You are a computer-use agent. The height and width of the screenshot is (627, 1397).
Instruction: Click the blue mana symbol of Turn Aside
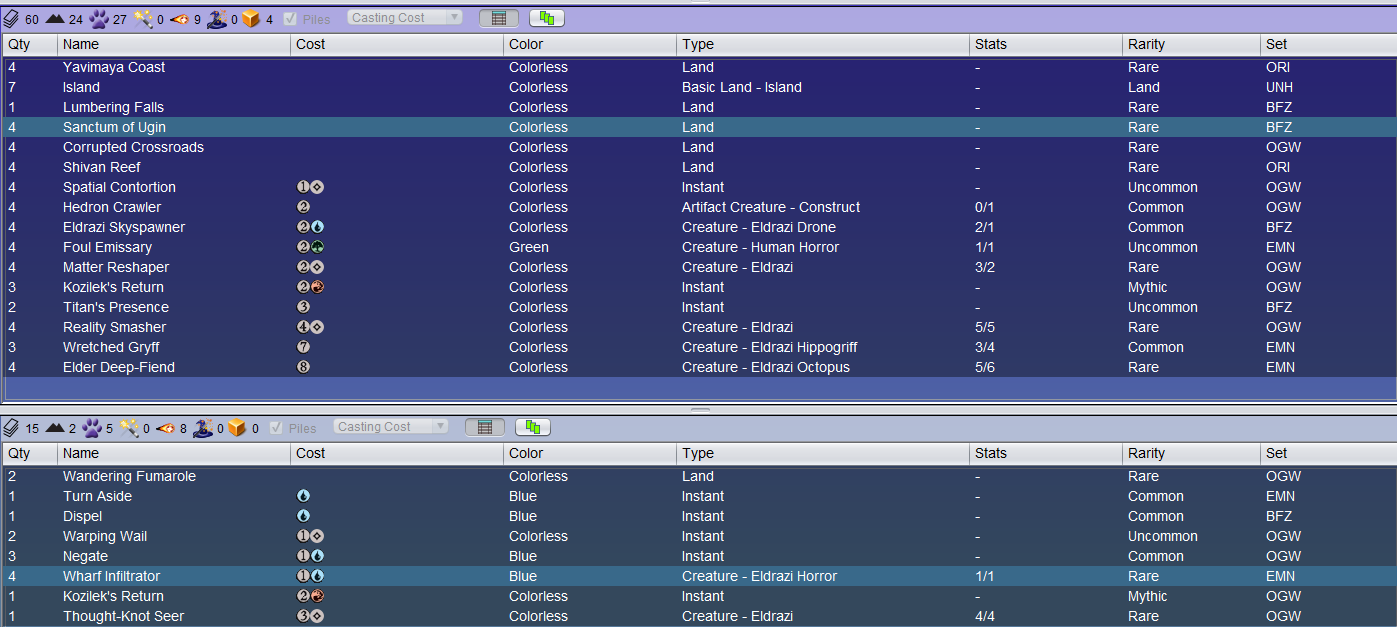[304, 496]
